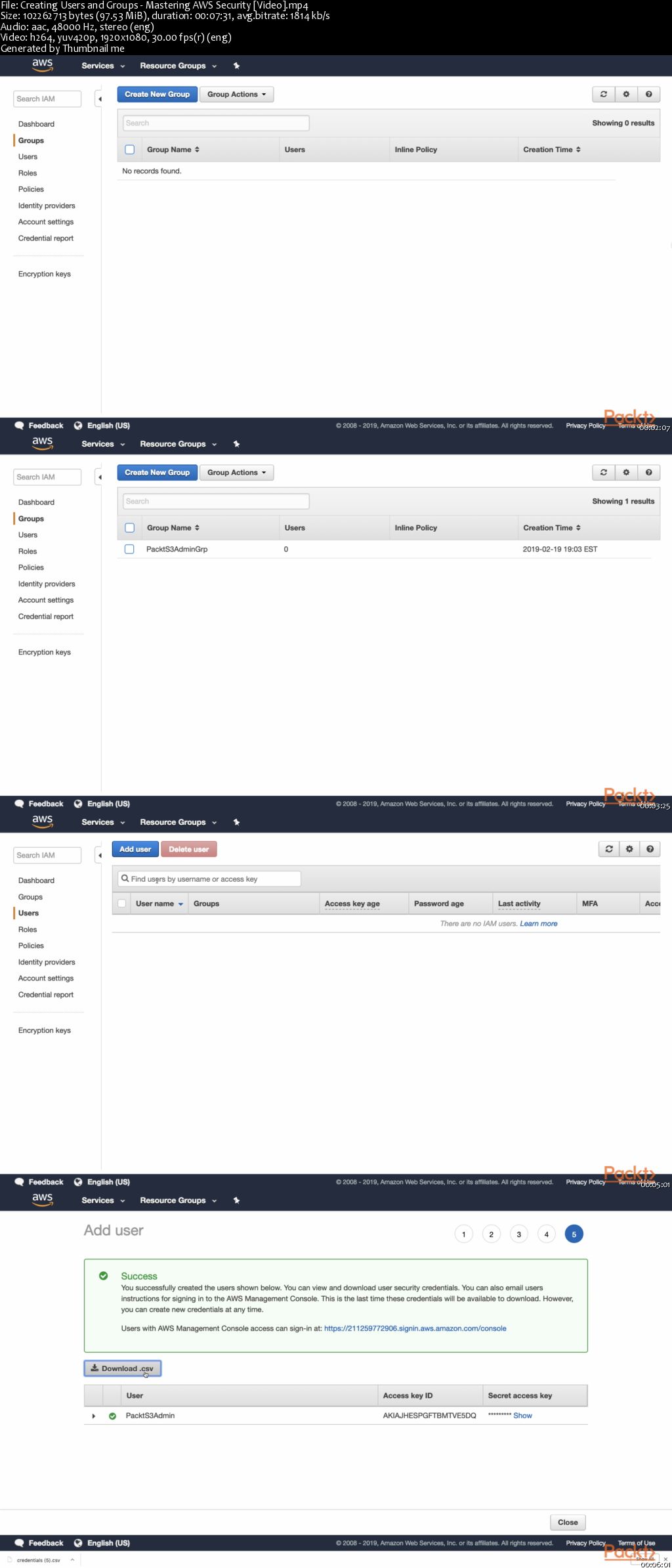This screenshot has width=672, height=1568.
Task: Tick select-all checkbox above PacktS3AdminGrp row
Action: (130, 528)
